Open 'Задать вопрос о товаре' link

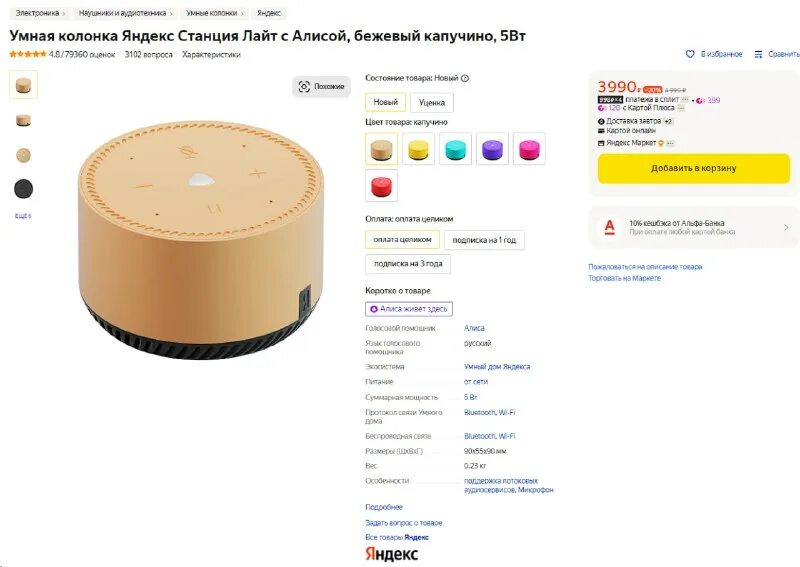404,523
